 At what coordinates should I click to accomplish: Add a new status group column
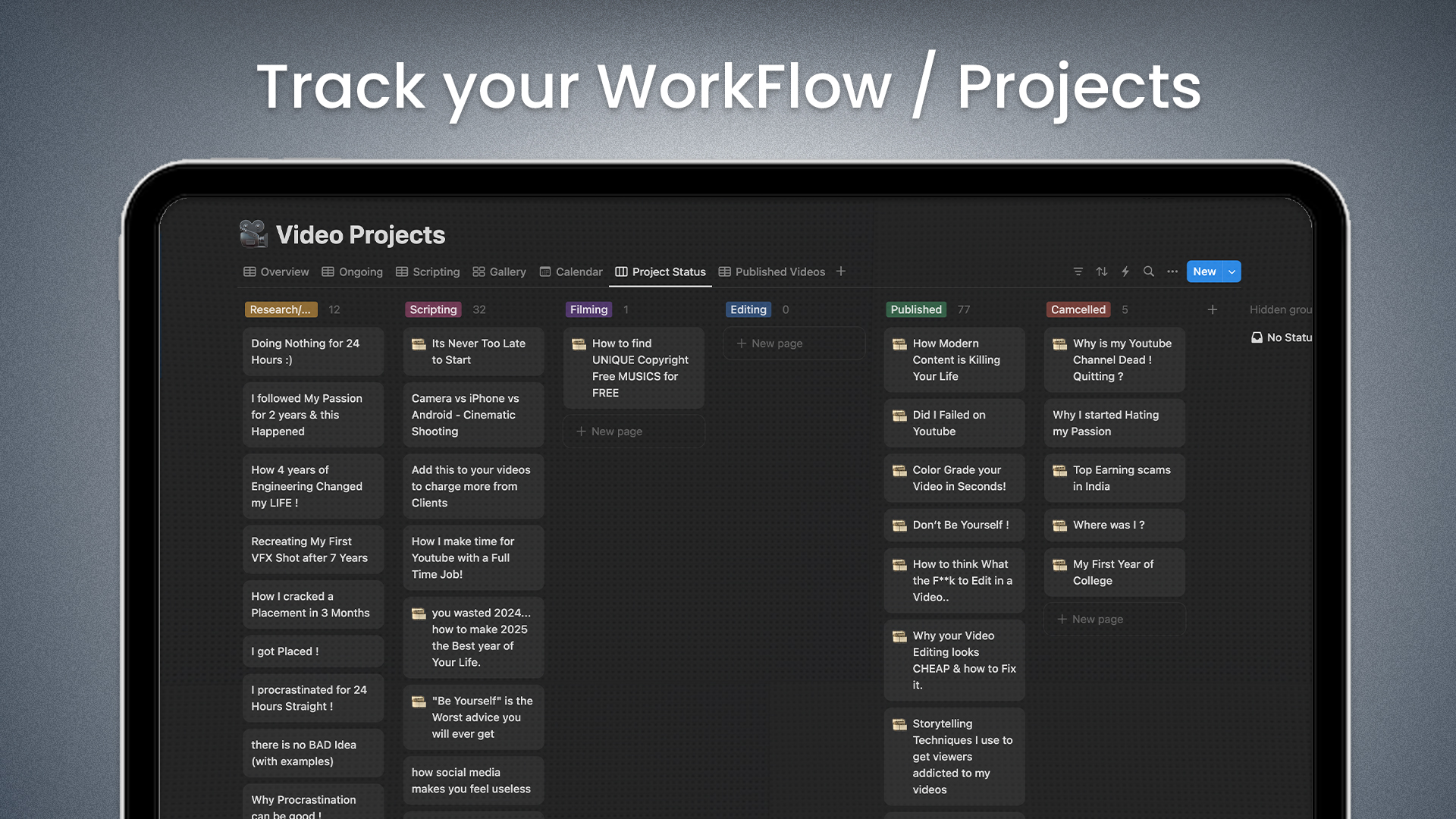click(x=1213, y=309)
